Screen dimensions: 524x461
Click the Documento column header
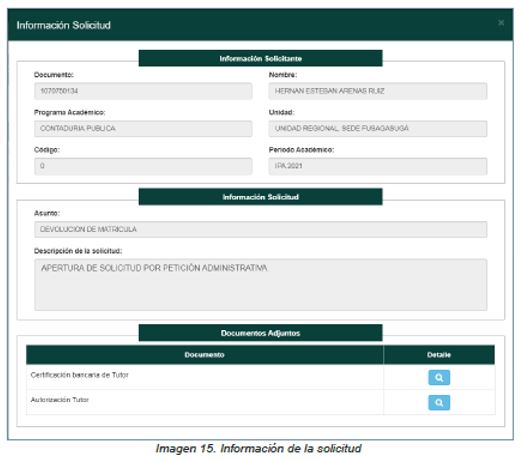[205, 355]
